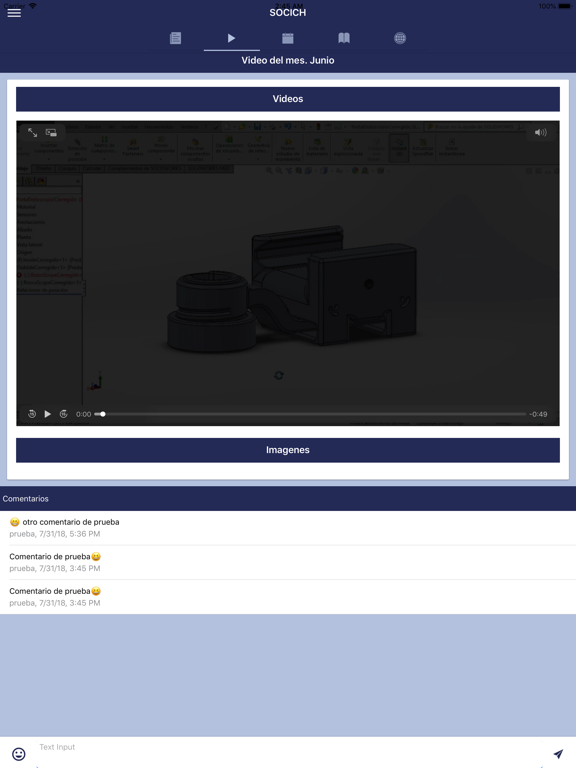Mute the video volume
This screenshot has height=768, width=576.
541,132
